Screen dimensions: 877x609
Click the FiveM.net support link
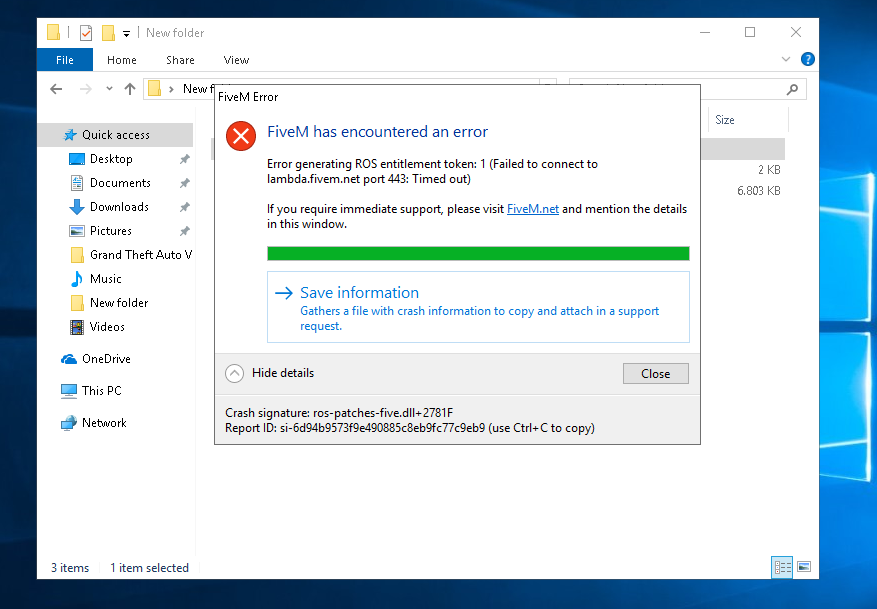click(532, 209)
